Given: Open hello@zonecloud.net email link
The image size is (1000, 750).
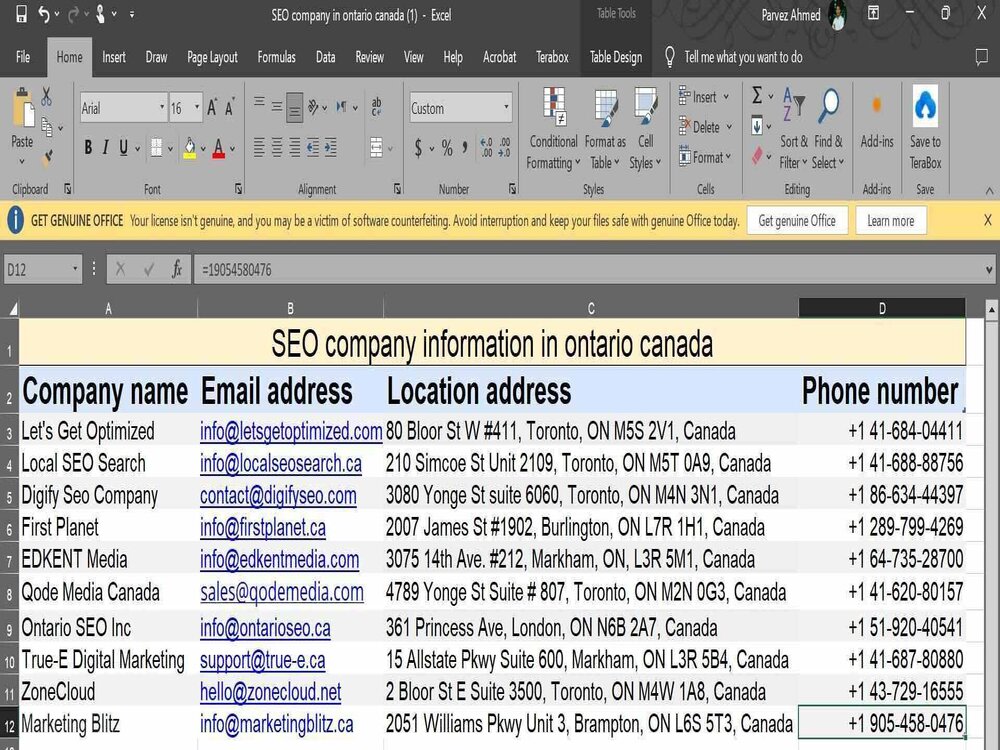Looking at the screenshot, I should tap(270, 691).
